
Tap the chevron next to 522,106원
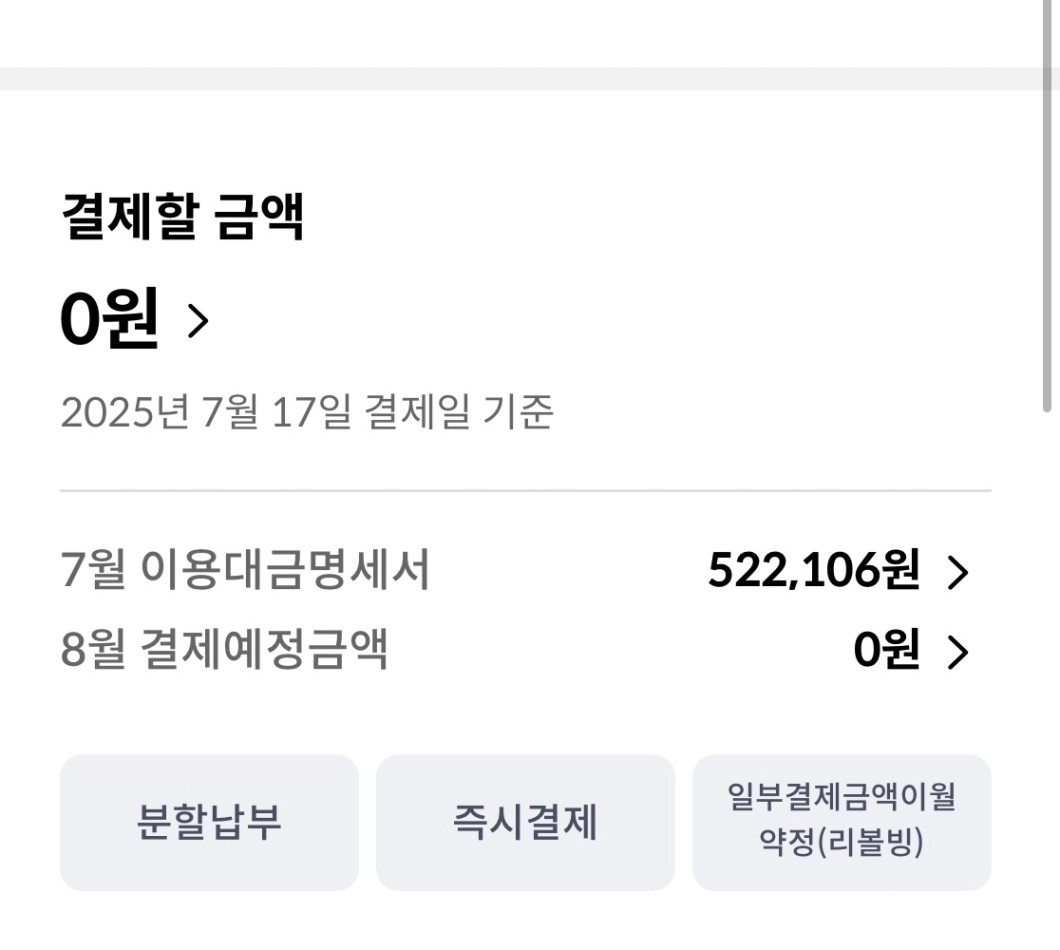click(958, 572)
